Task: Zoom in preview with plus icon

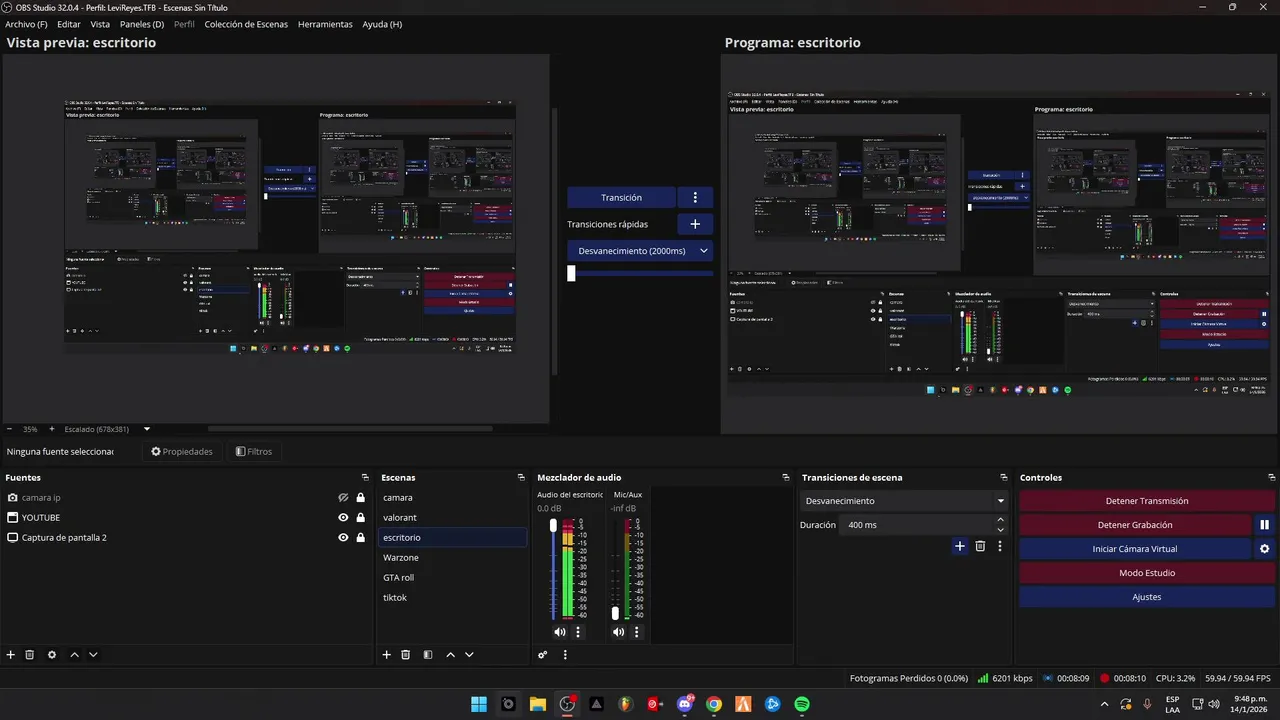Action: [x=52, y=429]
